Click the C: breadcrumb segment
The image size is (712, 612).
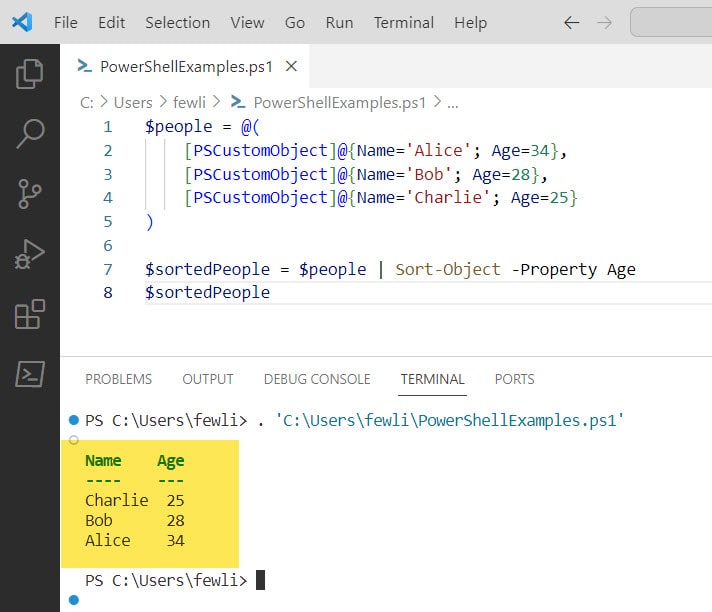pyautogui.click(x=87, y=103)
